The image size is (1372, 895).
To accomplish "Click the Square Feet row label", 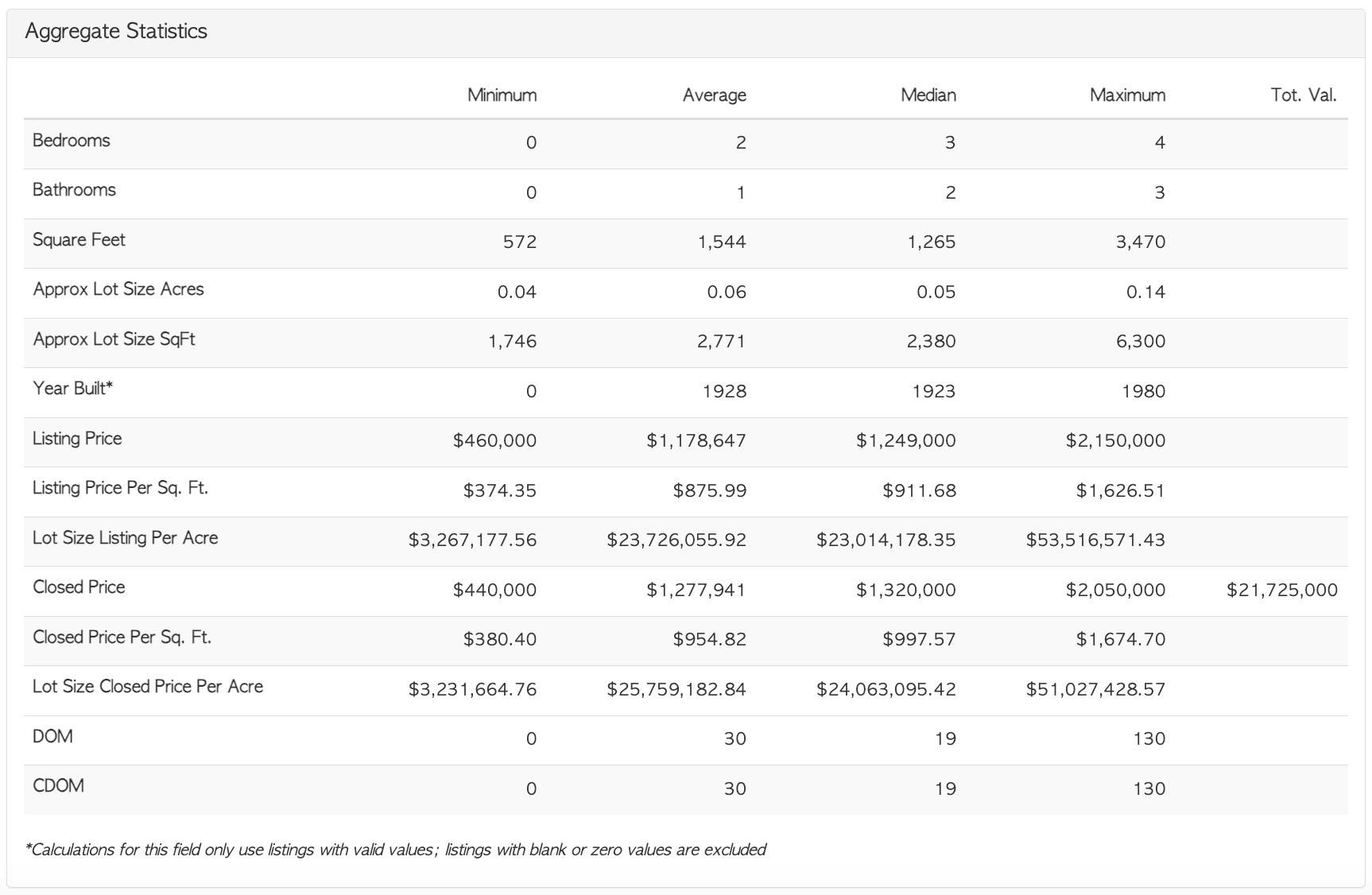I will tap(79, 240).
